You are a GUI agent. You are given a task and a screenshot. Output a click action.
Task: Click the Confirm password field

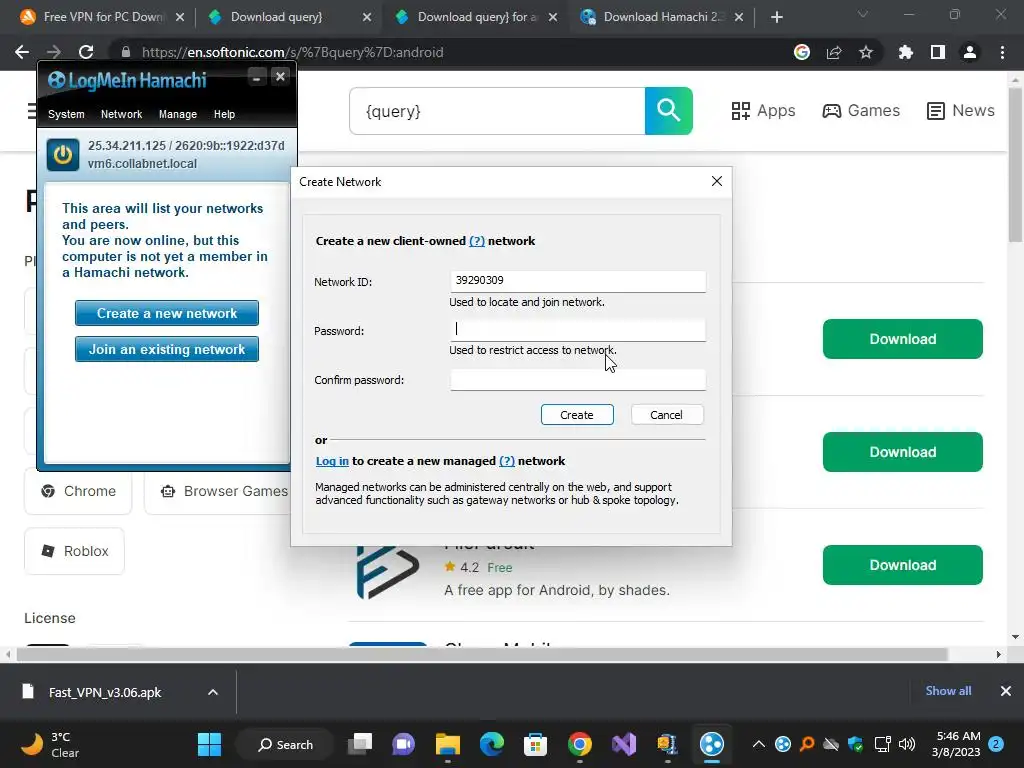click(577, 379)
